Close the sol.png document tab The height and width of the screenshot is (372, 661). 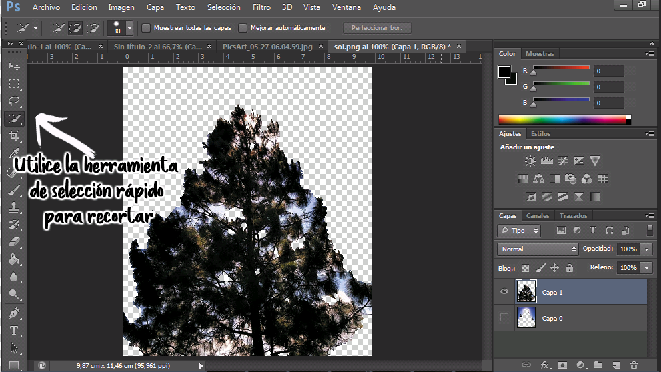coord(459,46)
